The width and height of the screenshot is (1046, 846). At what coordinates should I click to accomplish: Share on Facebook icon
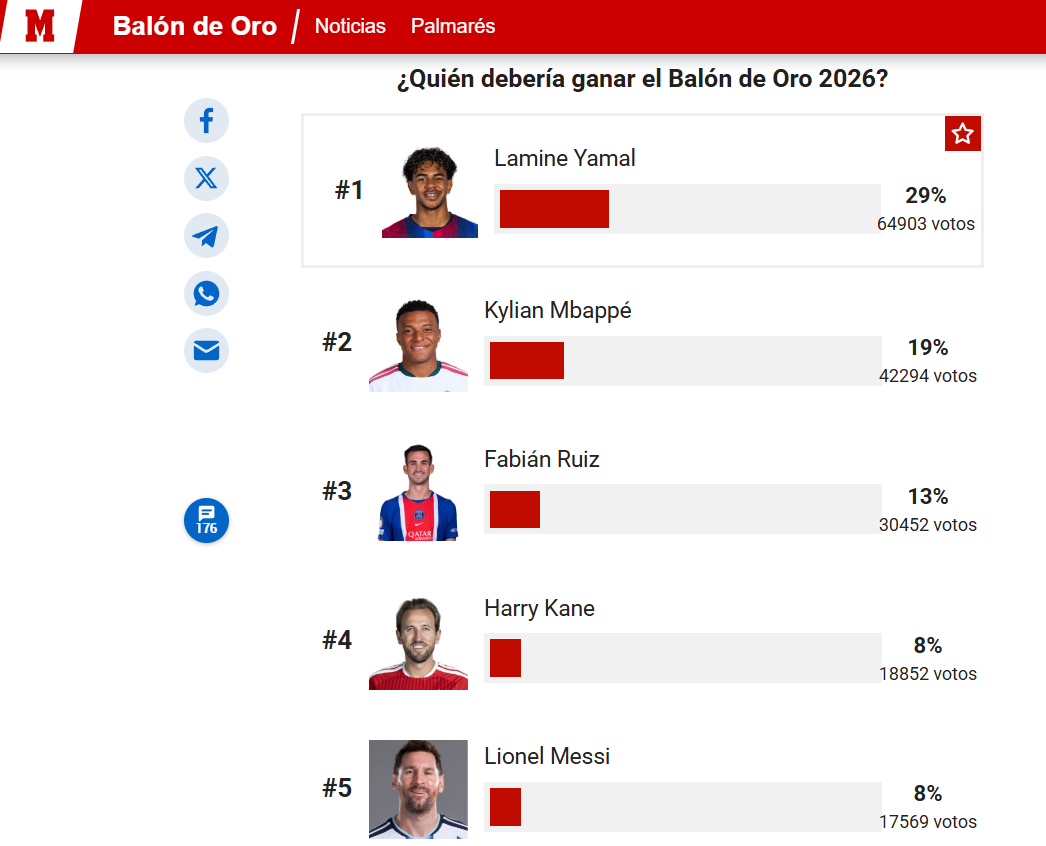[206, 121]
